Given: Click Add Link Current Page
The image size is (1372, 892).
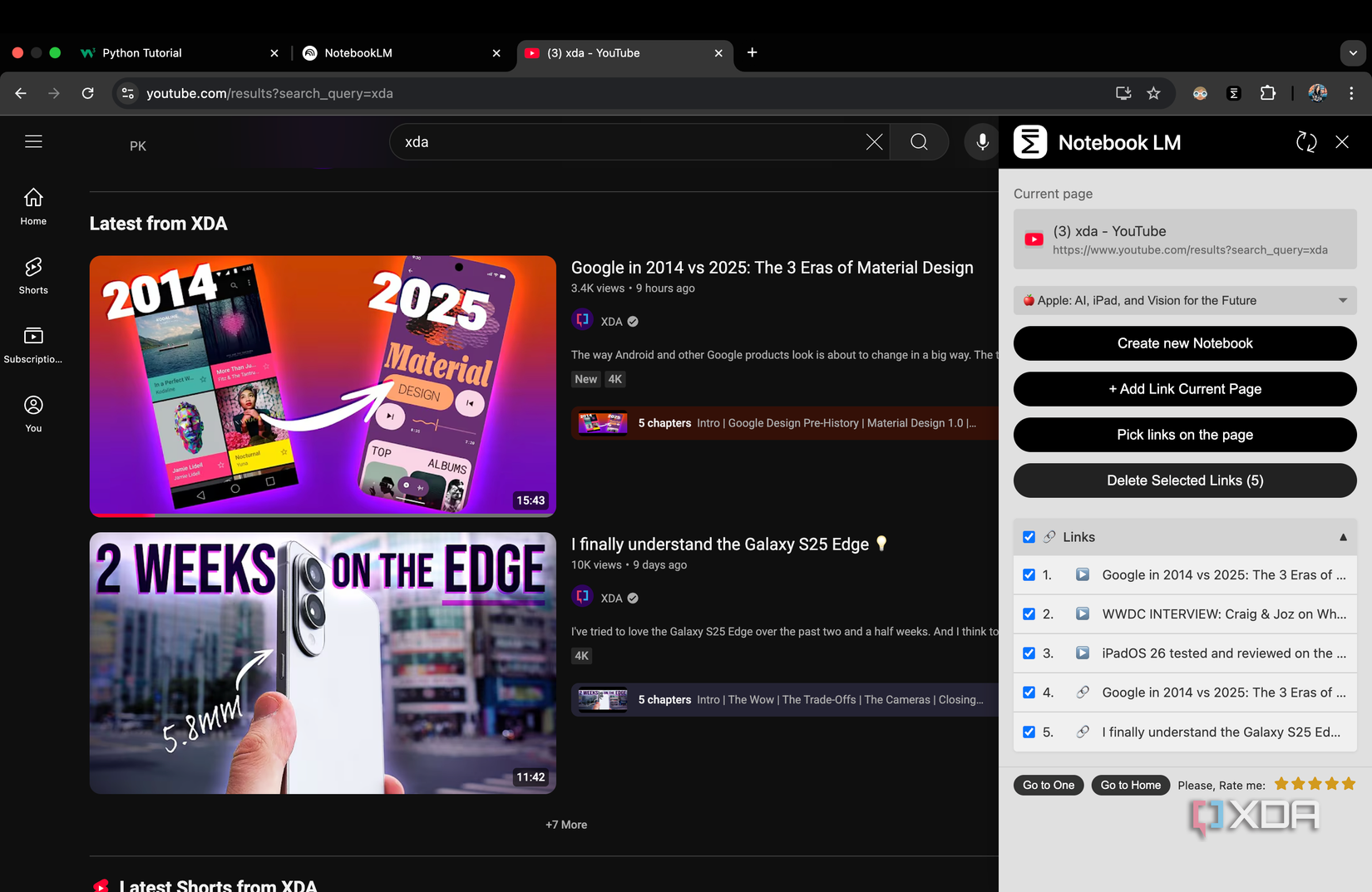Looking at the screenshot, I should pos(1184,388).
